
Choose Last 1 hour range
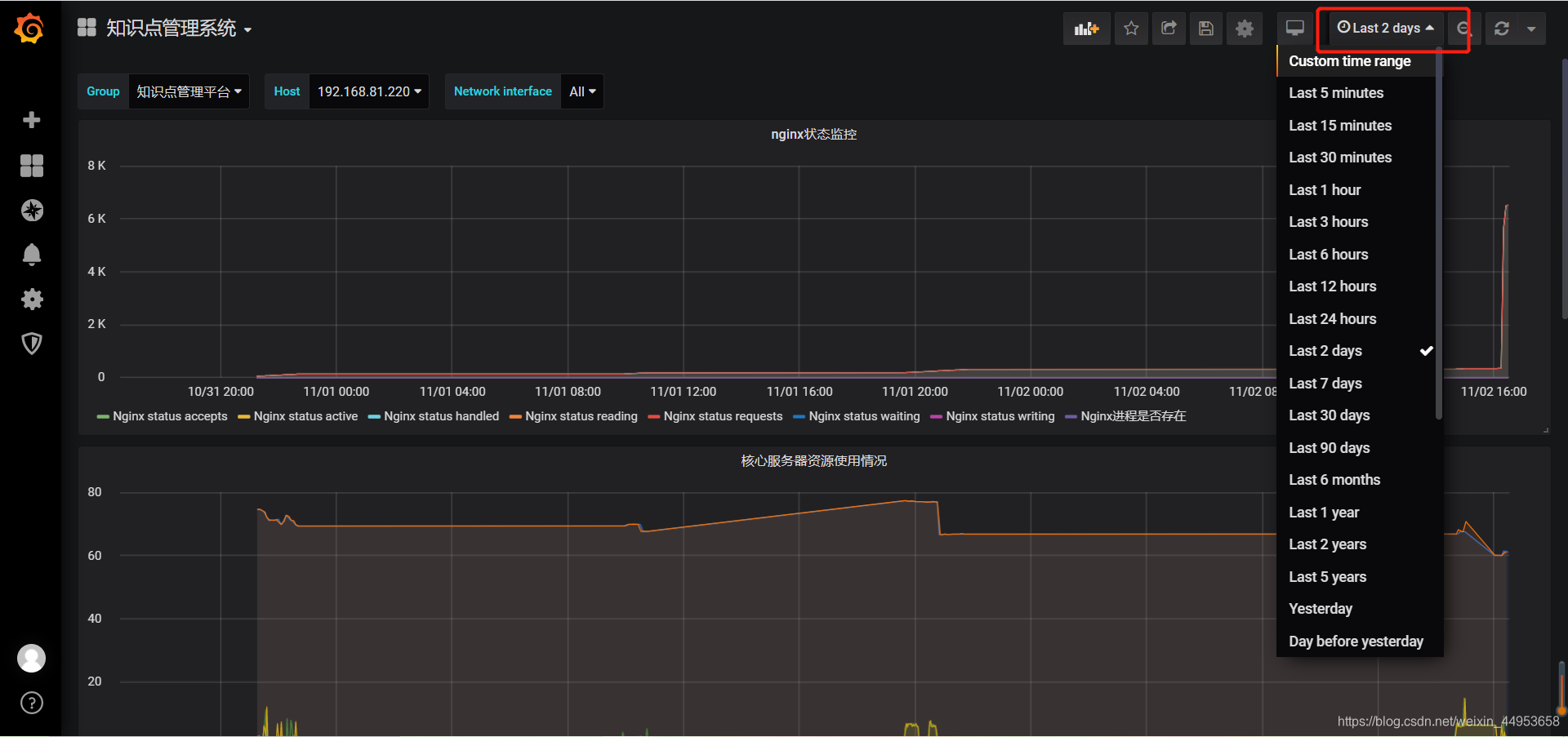tap(1356, 190)
